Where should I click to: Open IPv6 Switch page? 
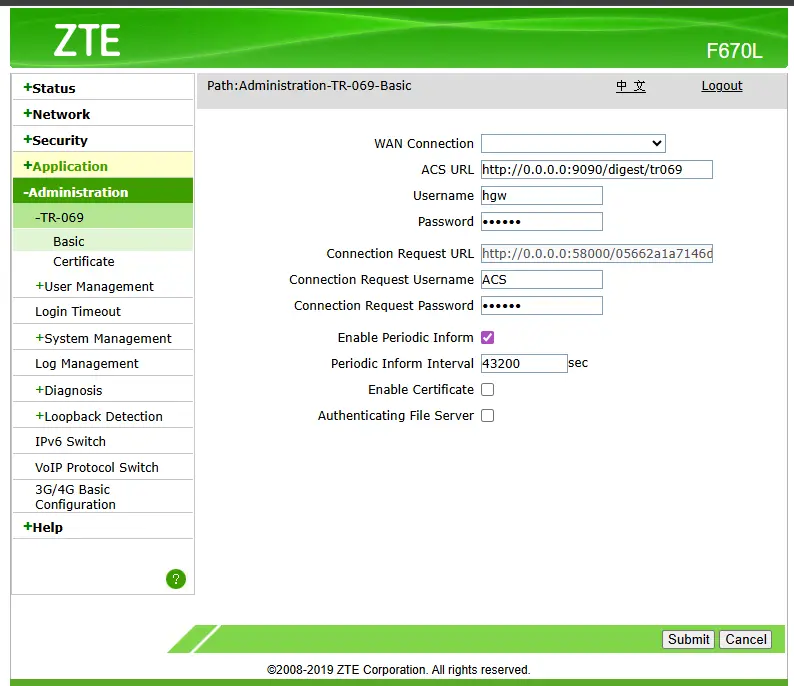[70, 441]
